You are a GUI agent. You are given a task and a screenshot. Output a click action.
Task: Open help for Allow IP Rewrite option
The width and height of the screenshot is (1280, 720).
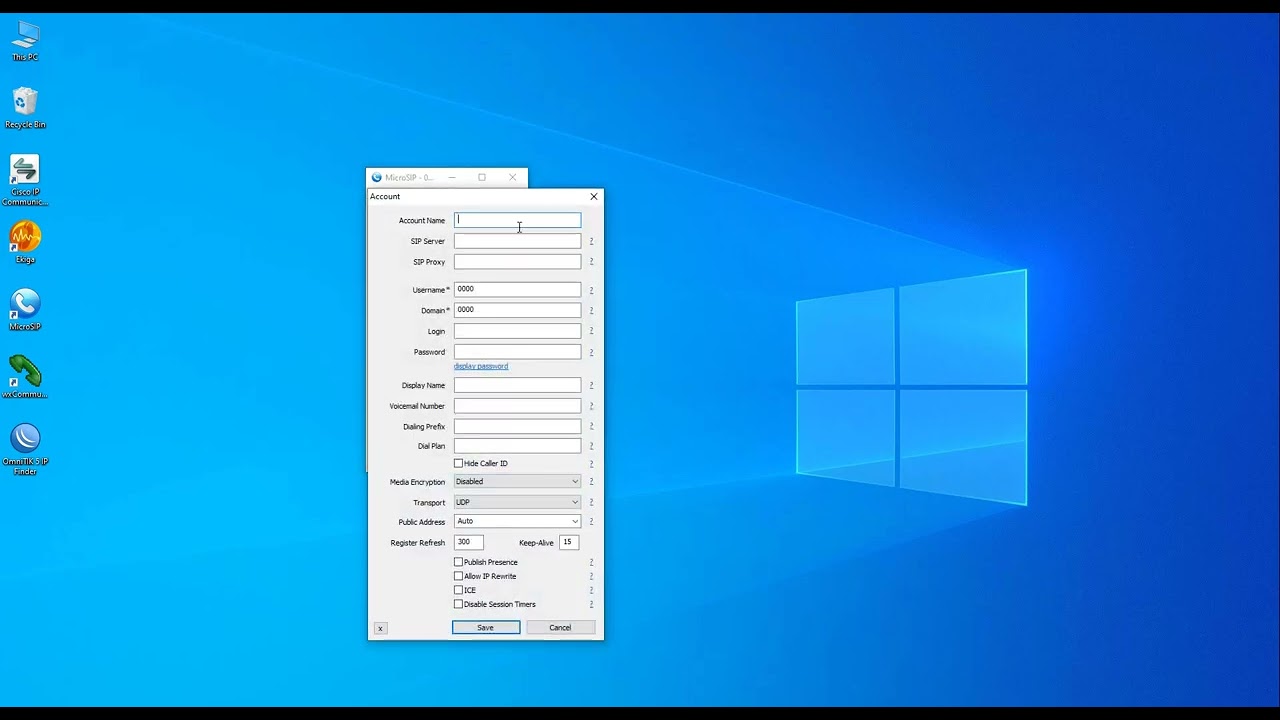[x=591, y=576]
